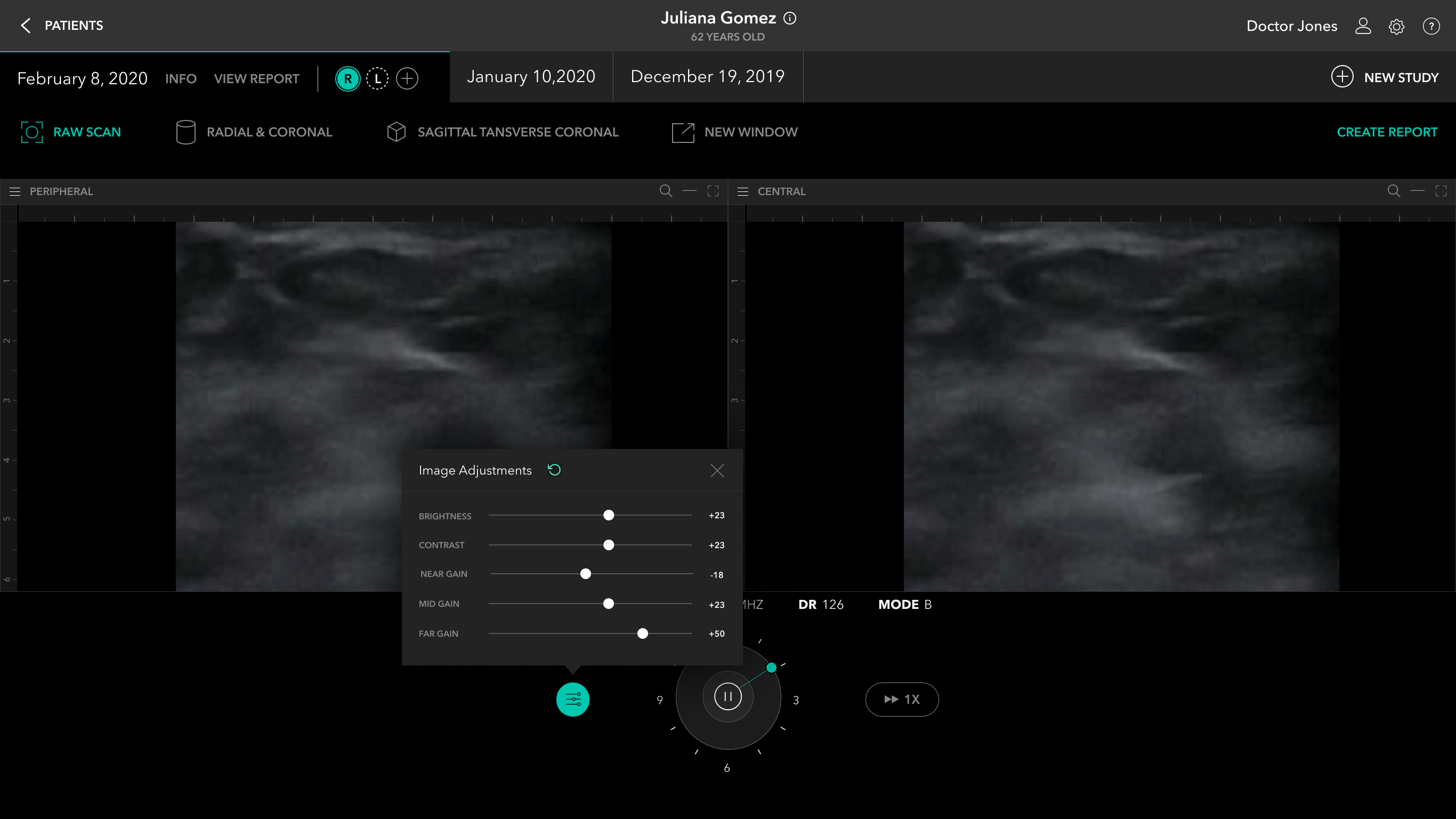The image size is (1456, 819).
Task: Click the fullscreen icon in the Central panel
Action: 1441,191
